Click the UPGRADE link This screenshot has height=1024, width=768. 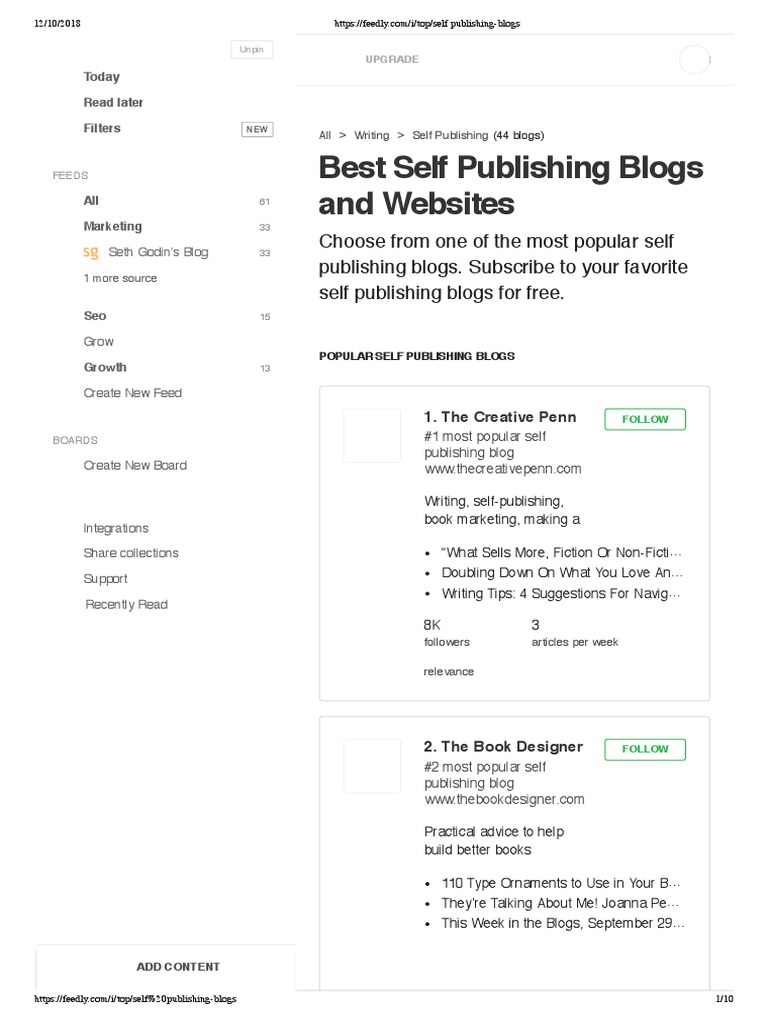[x=392, y=59]
